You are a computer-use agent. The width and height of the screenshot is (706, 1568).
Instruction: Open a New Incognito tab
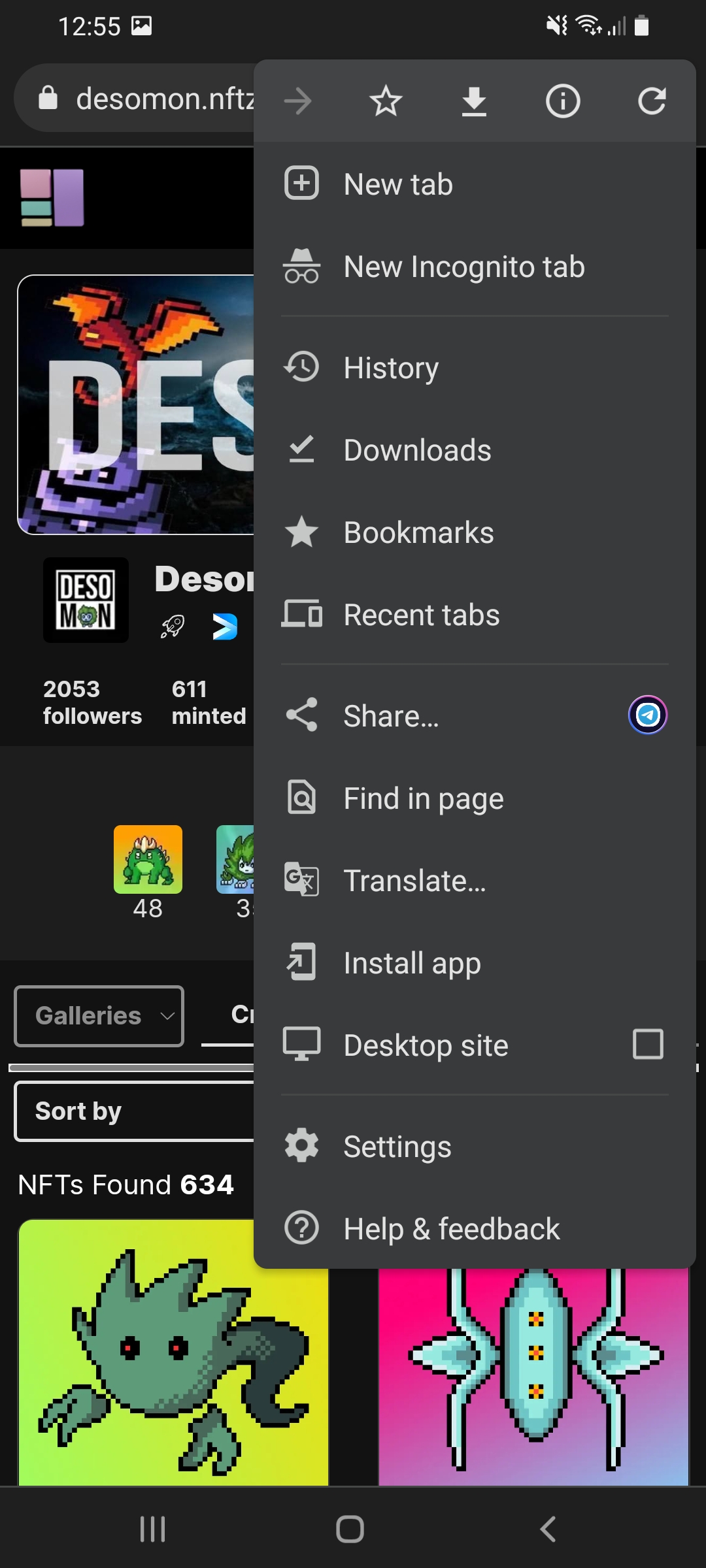464,267
